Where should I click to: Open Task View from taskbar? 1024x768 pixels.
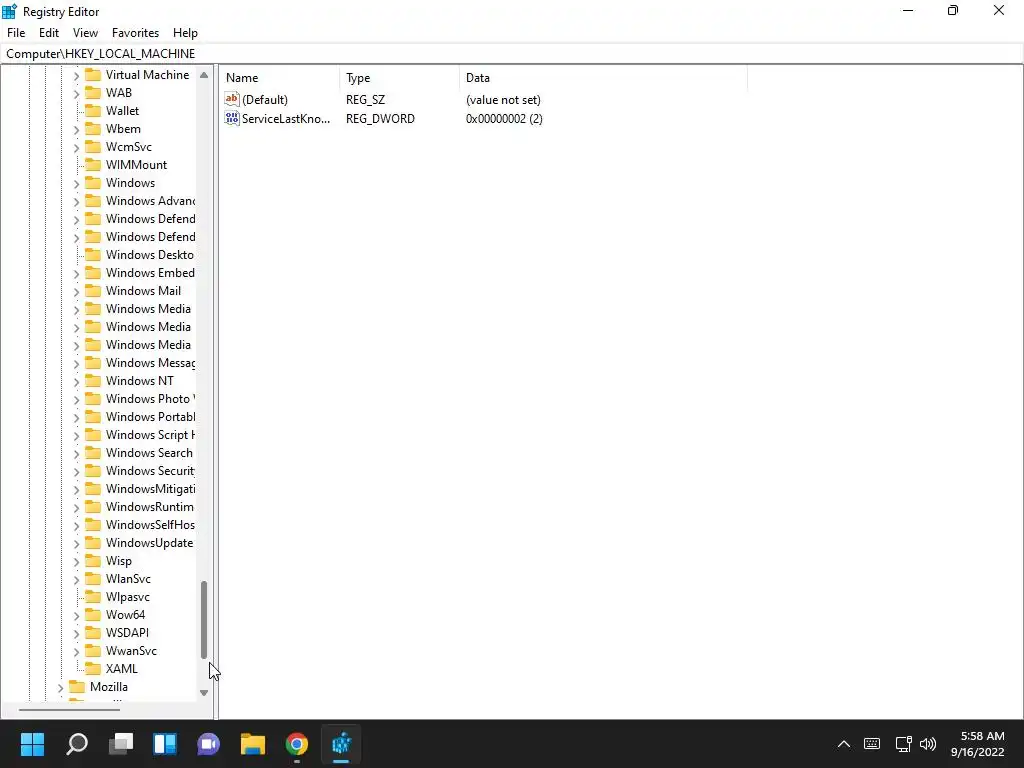coord(121,743)
